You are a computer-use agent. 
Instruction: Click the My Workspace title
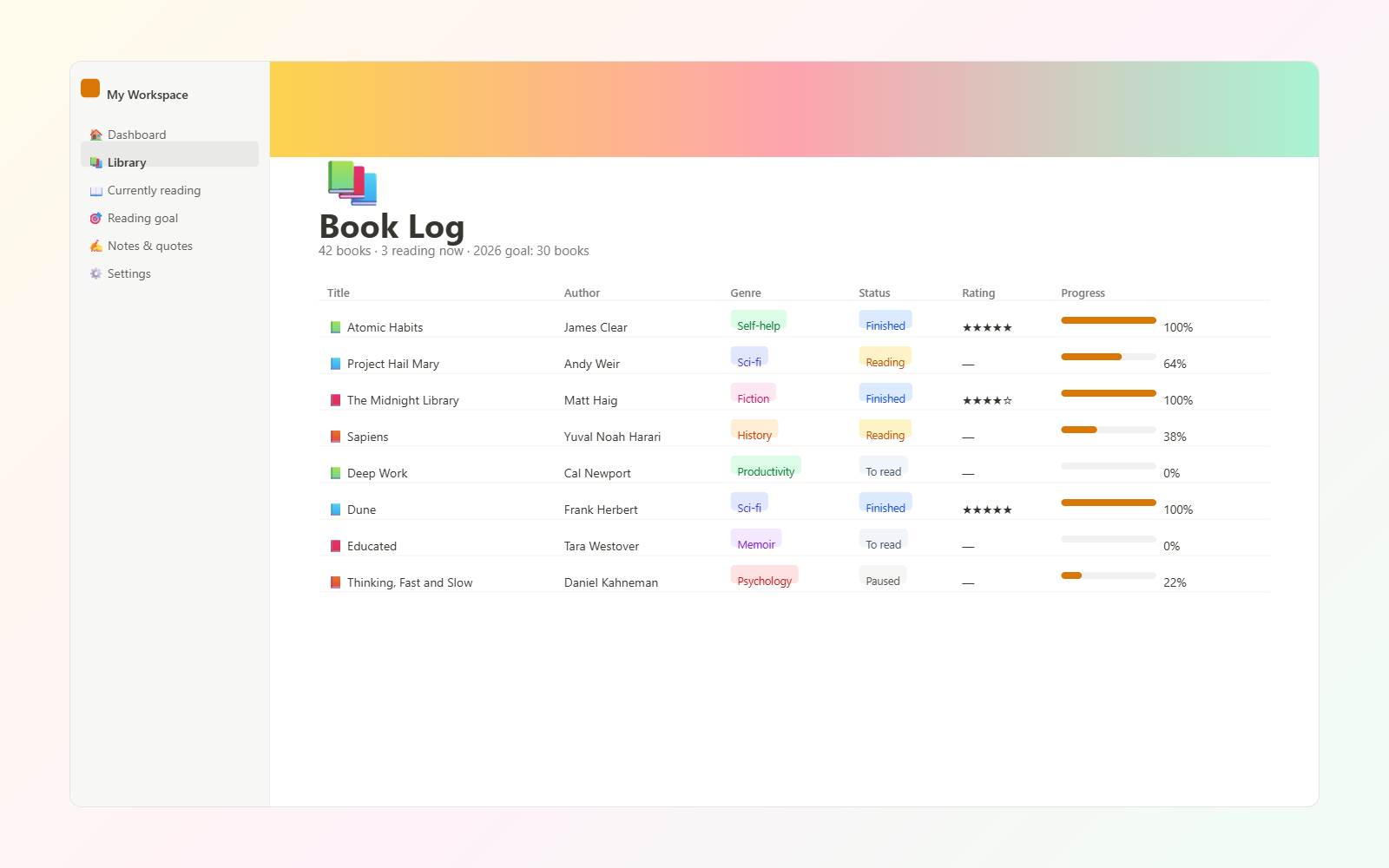[x=148, y=95]
